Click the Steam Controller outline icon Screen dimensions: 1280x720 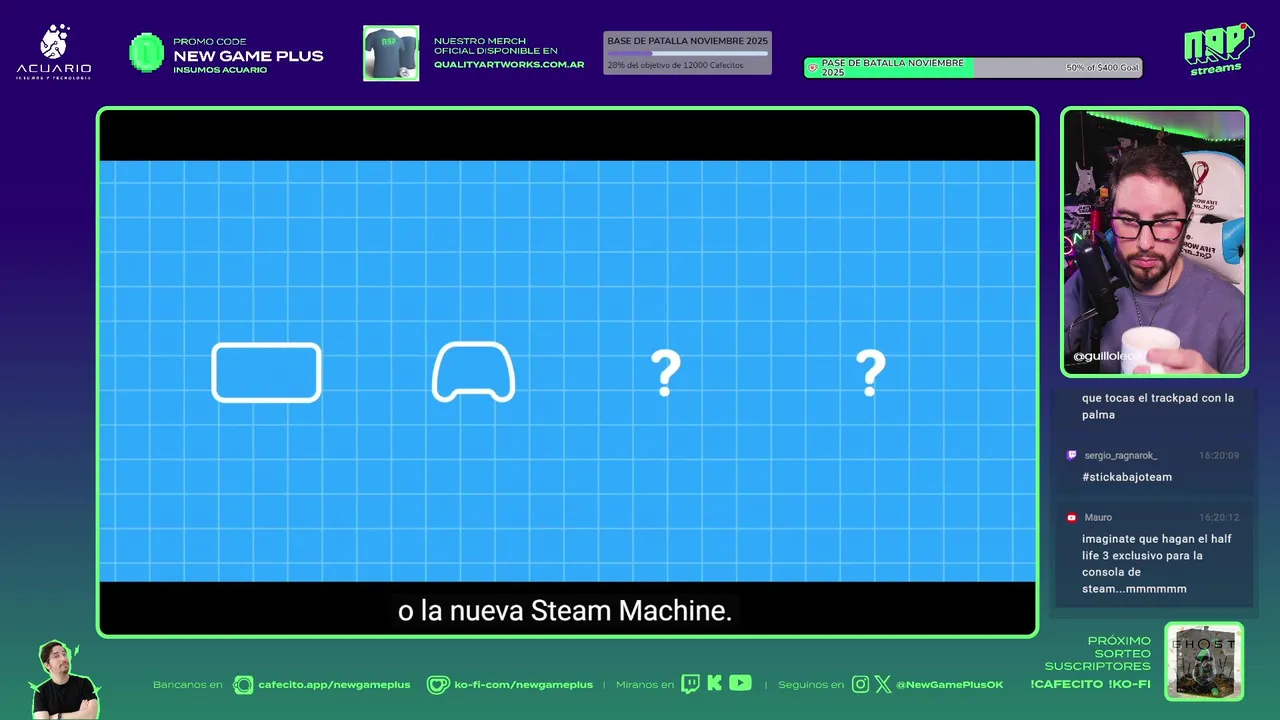[x=473, y=372]
